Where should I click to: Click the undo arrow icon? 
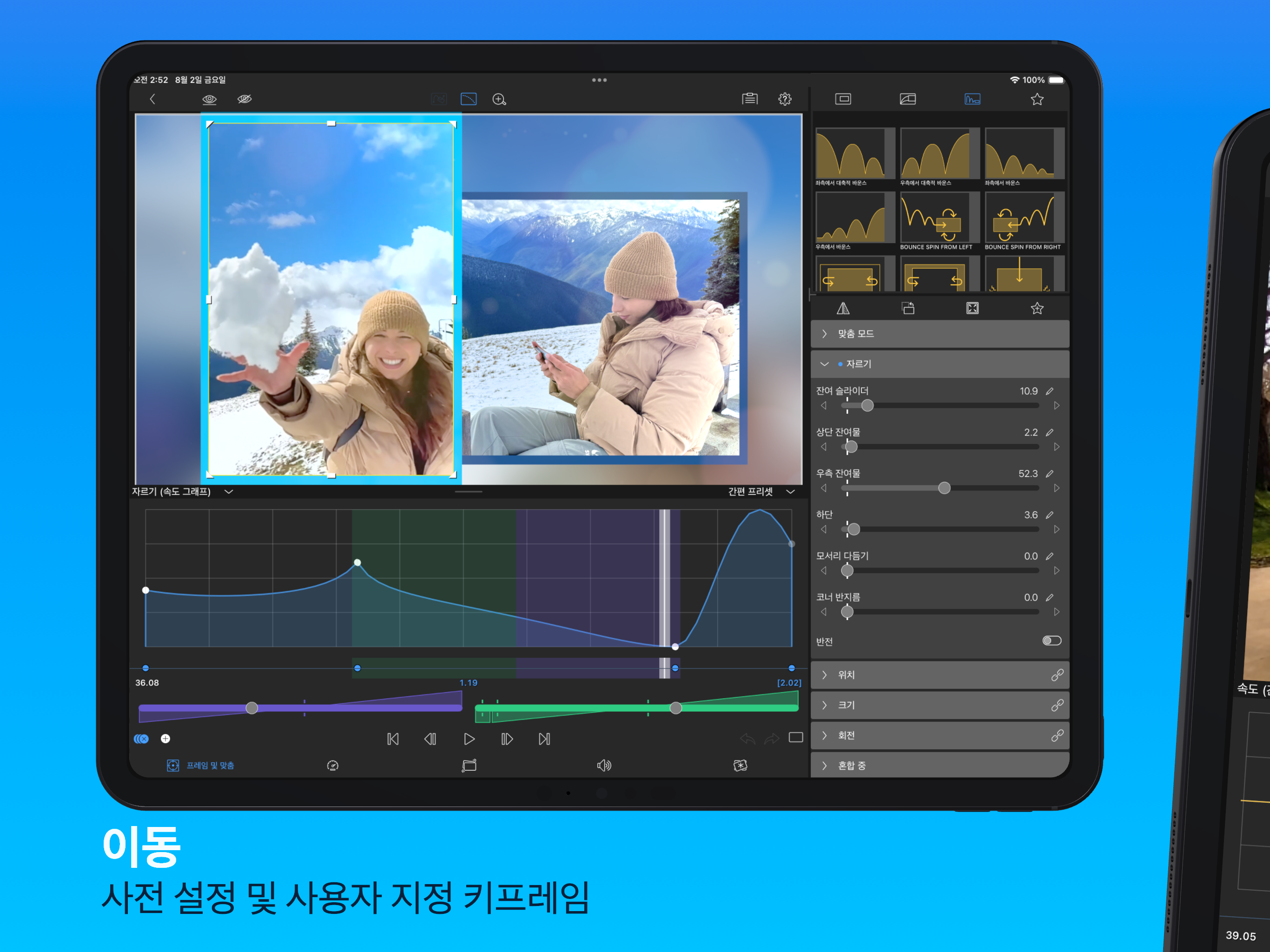(747, 738)
